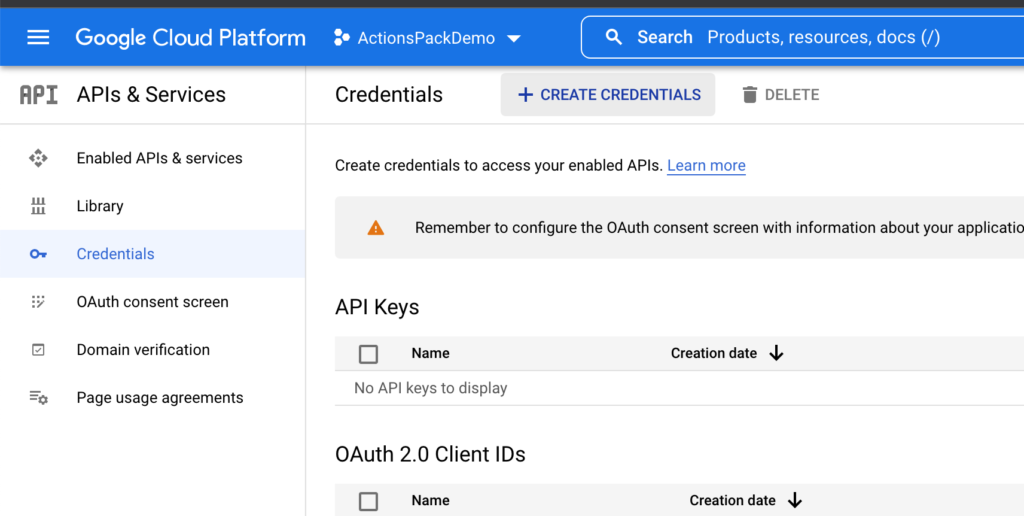This screenshot has height=516, width=1024.
Task: Sort API Keys by Name column
Action: [430, 353]
